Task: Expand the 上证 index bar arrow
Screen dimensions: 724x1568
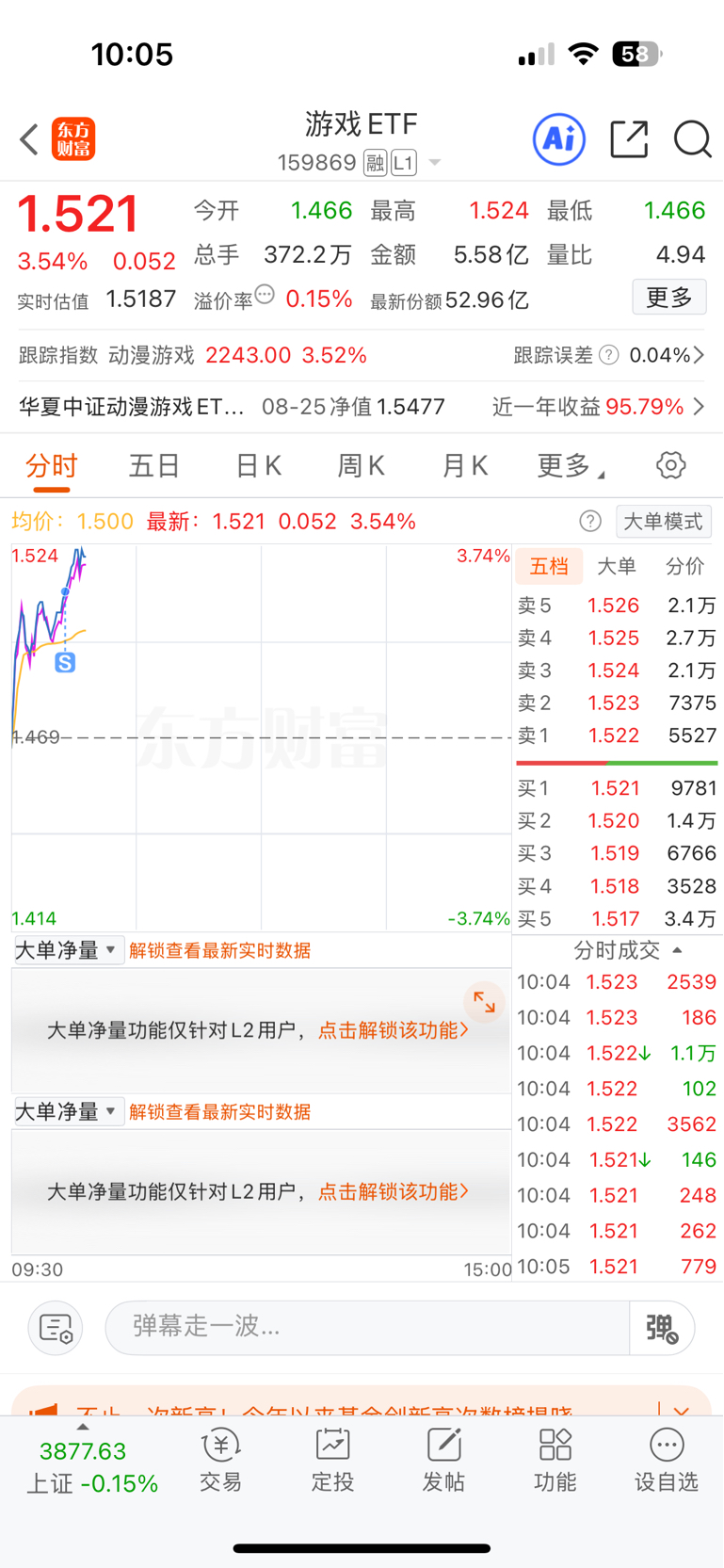Action: click(83, 1427)
